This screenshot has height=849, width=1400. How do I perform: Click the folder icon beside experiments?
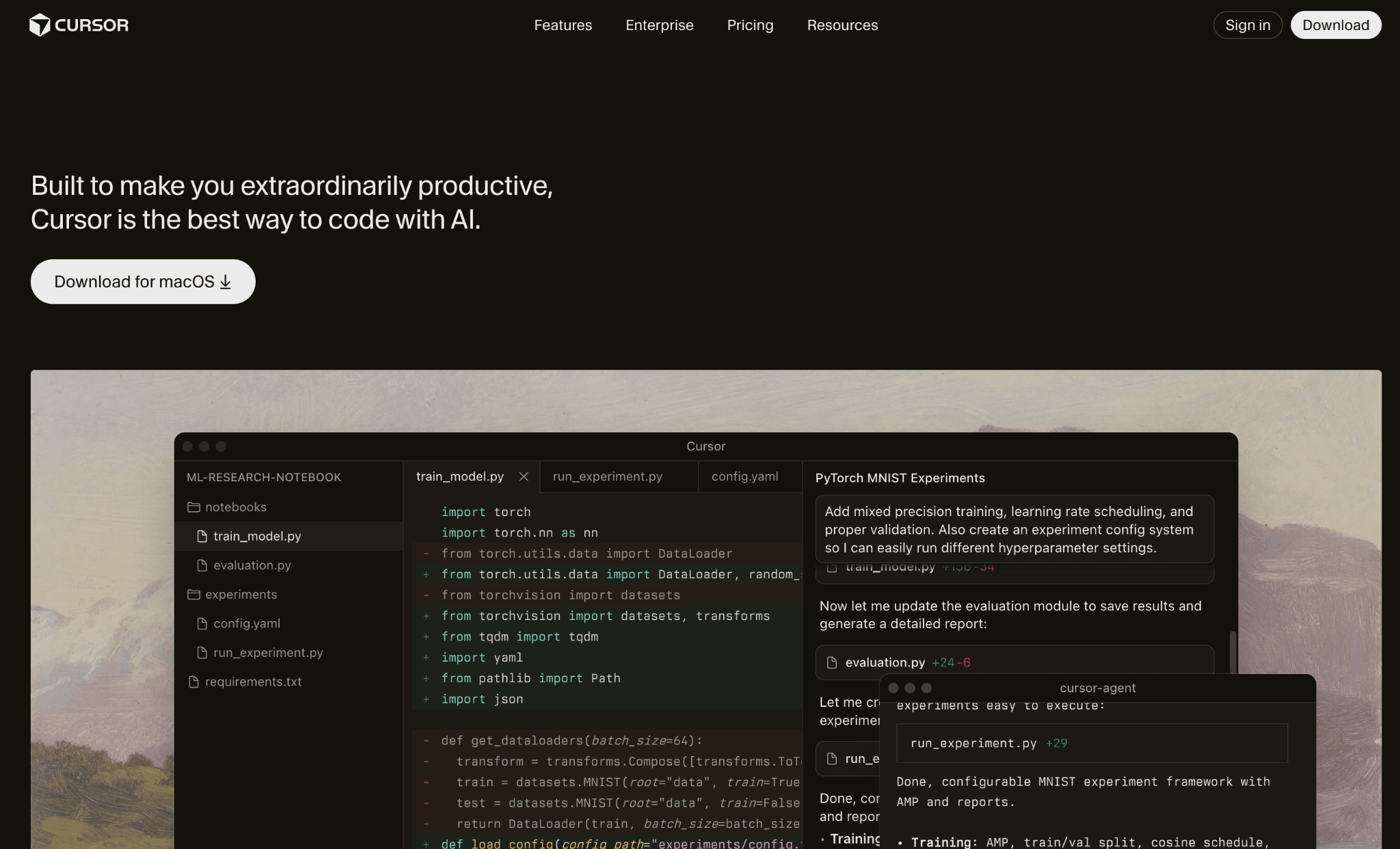tap(193, 594)
